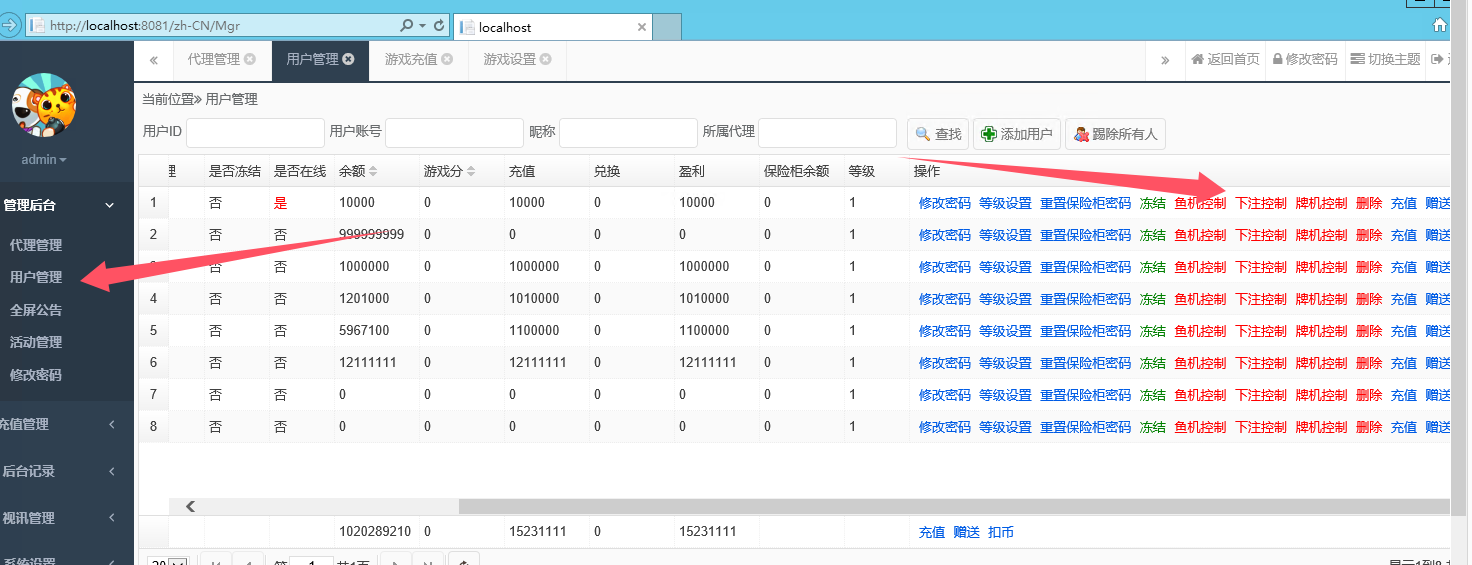Click the 切换主题 theme switch button

1385,59
